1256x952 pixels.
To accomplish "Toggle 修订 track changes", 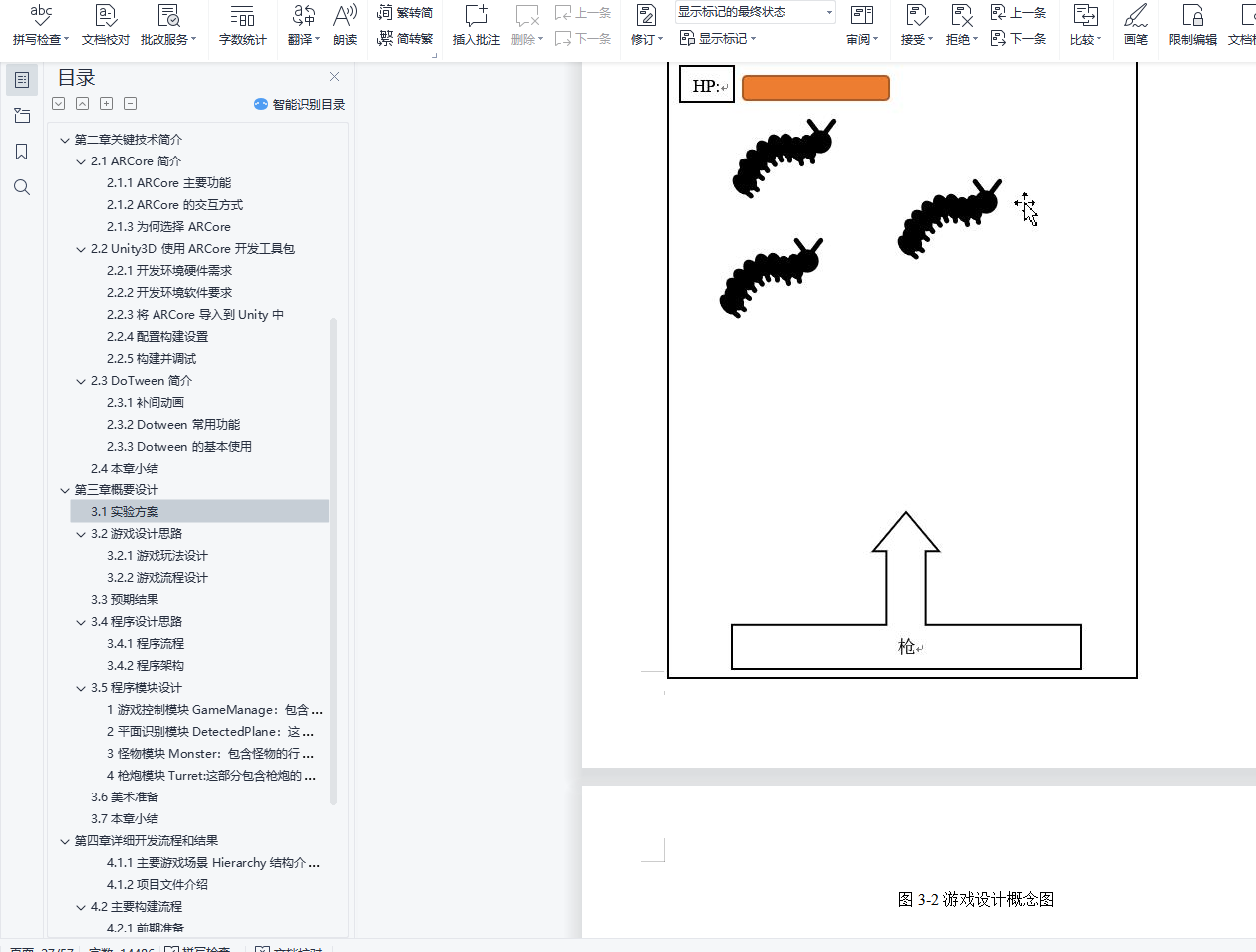I will click(646, 25).
